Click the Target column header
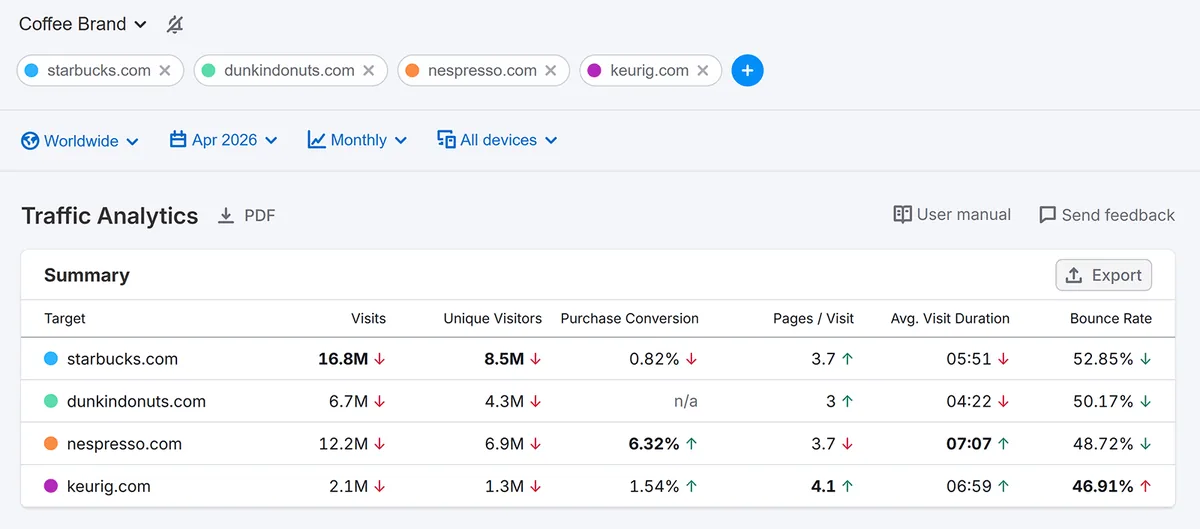The height and width of the screenshot is (529, 1200). tap(65, 319)
